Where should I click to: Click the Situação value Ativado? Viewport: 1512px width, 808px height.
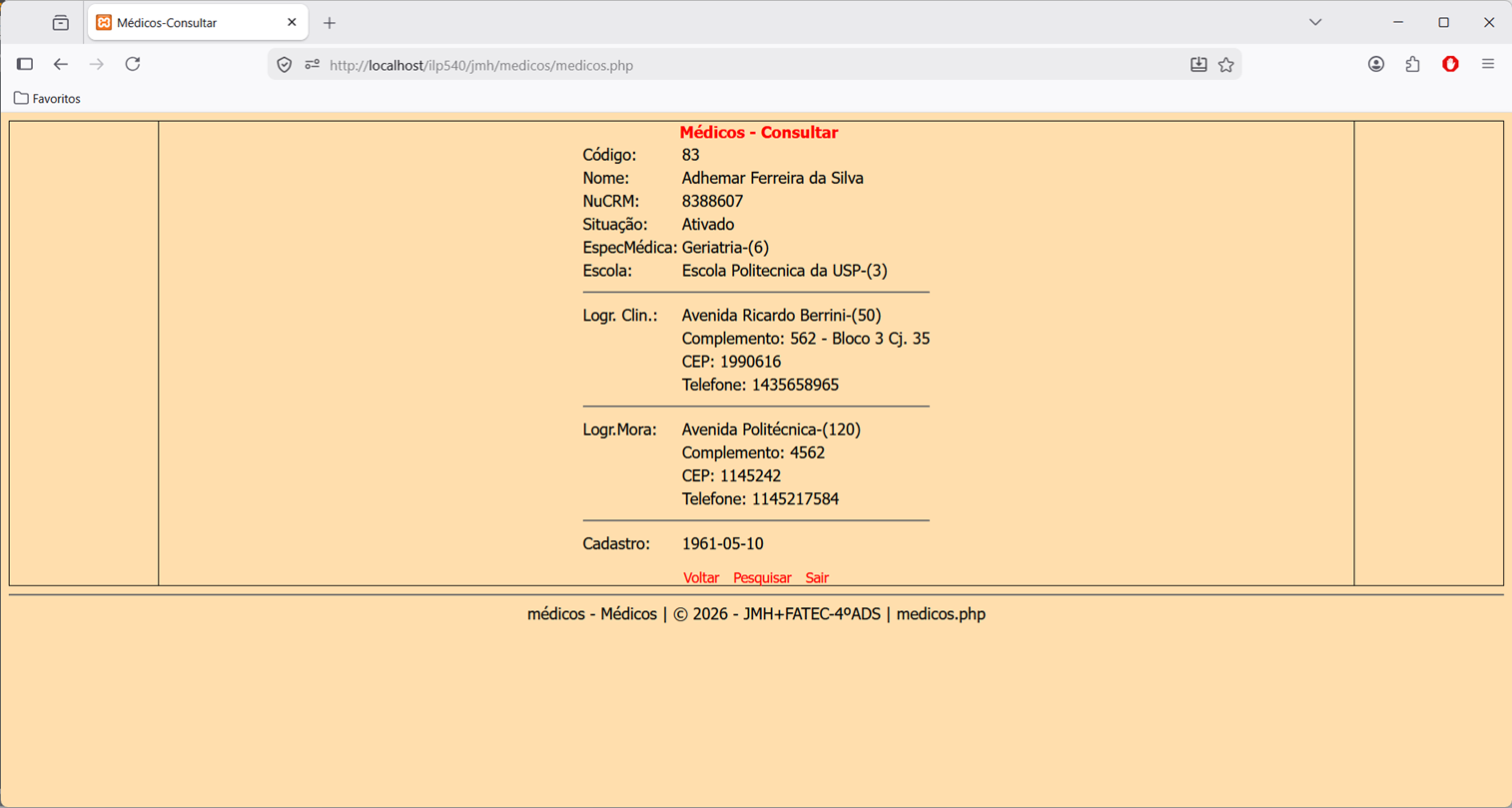[708, 224]
